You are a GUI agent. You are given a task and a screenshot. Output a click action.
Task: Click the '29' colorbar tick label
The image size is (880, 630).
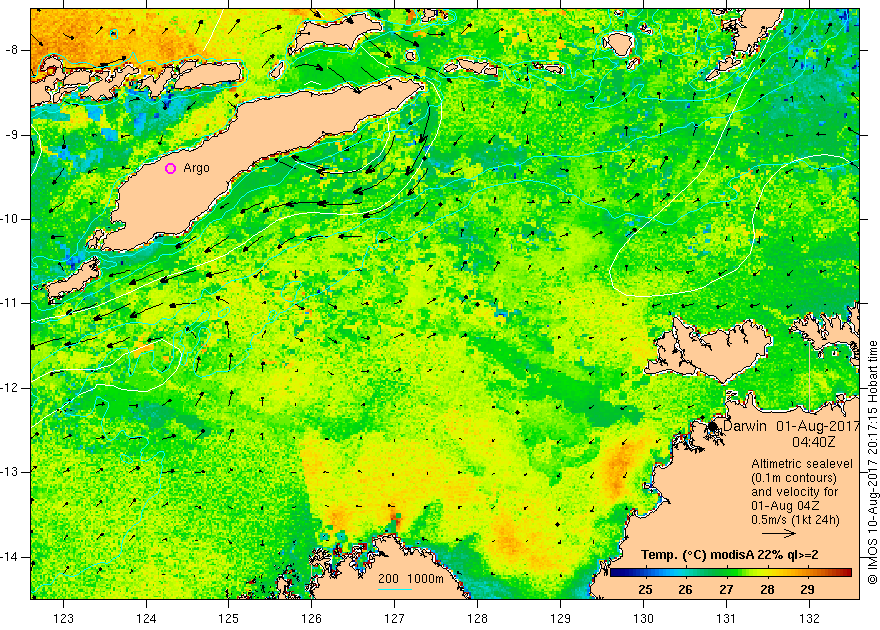pyautogui.click(x=807, y=589)
